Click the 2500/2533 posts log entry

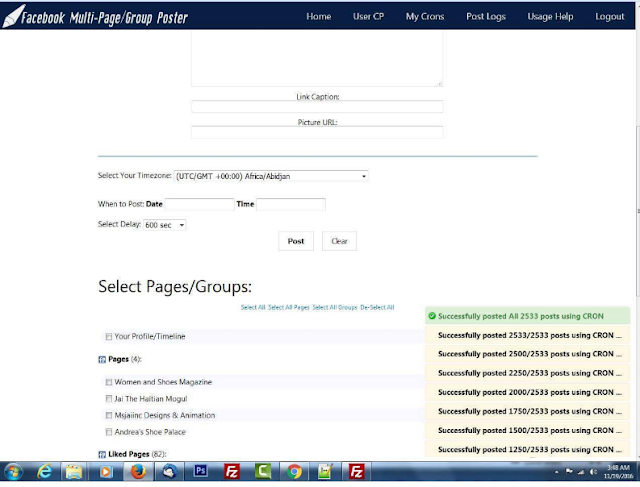click(x=528, y=354)
